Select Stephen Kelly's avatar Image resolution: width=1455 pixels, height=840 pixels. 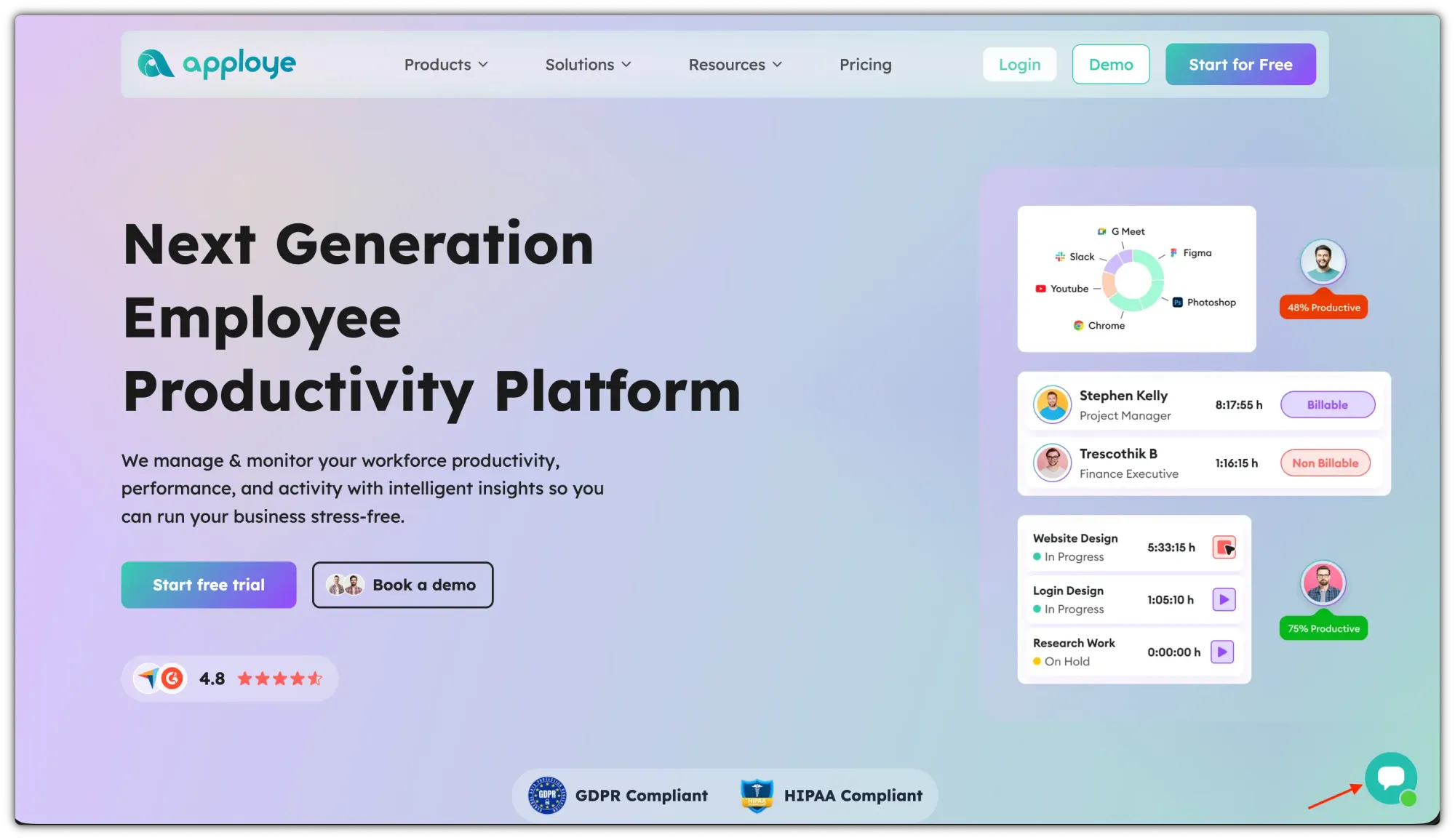pyautogui.click(x=1052, y=404)
